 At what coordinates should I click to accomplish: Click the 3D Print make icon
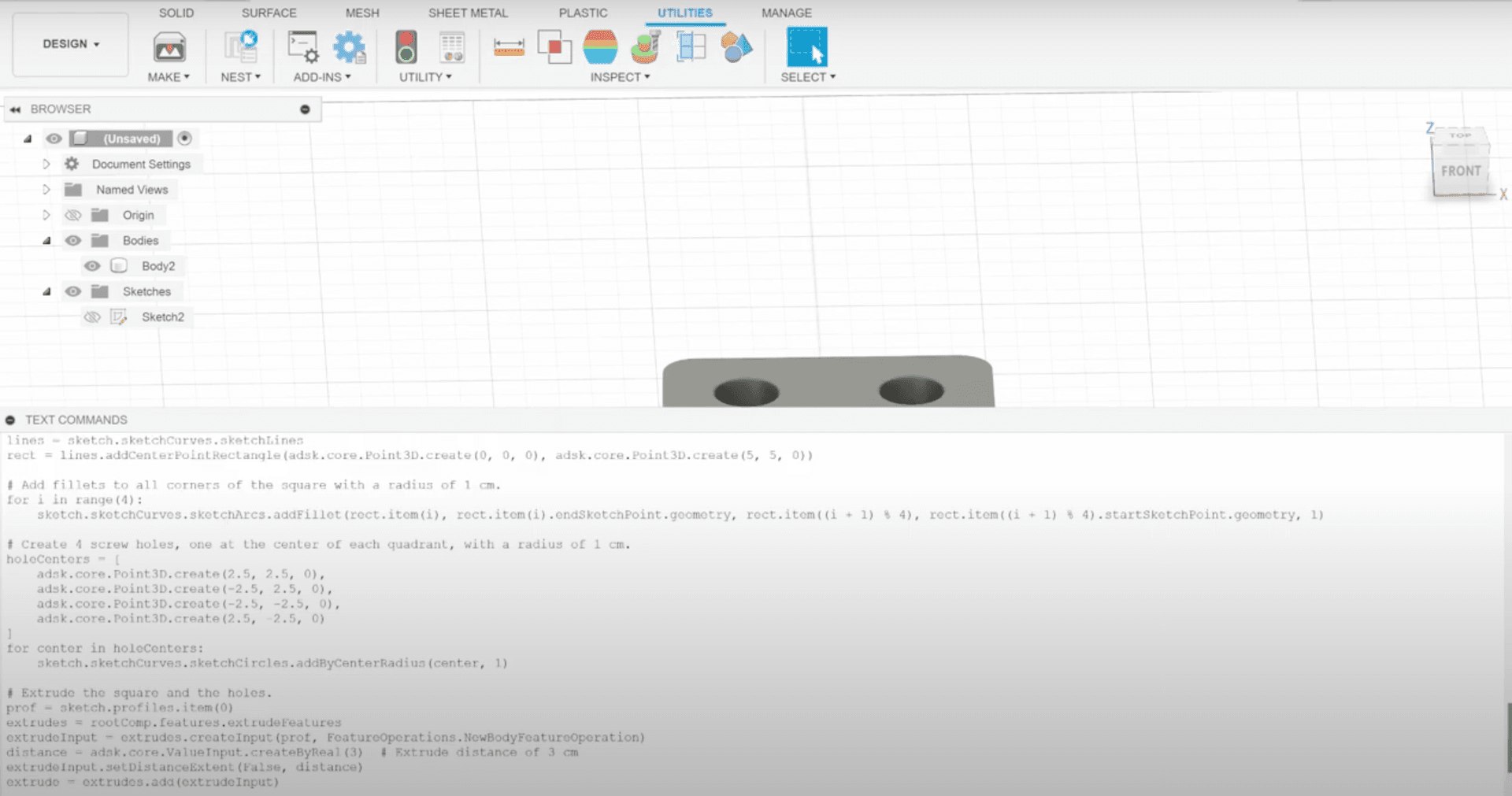pos(169,48)
